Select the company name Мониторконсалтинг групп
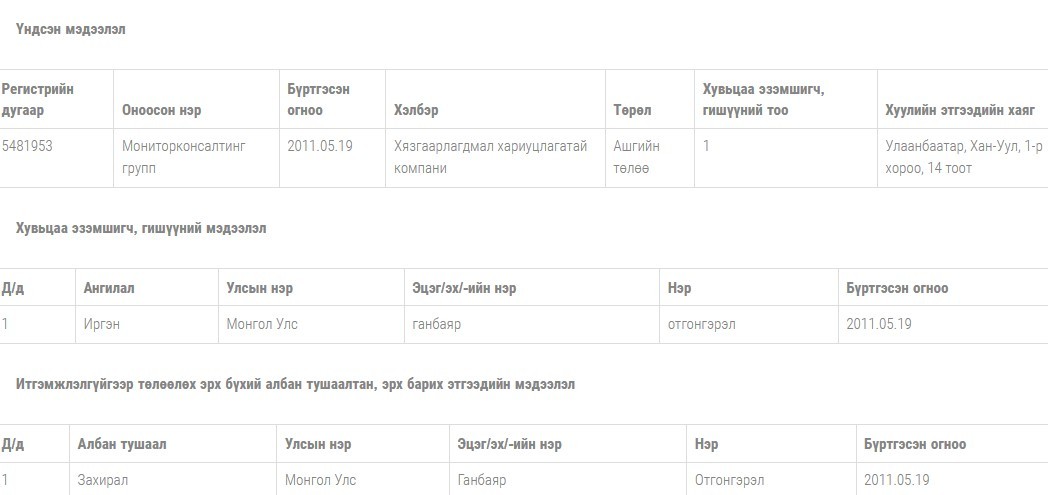This screenshot has width=1048, height=495. coord(184,157)
